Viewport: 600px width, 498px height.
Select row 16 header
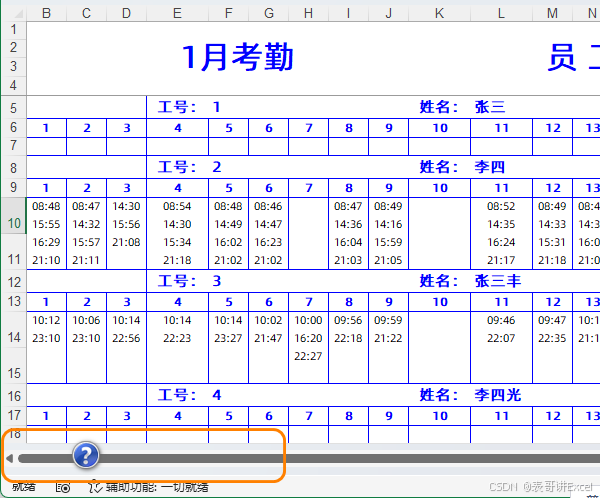coord(13,396)
